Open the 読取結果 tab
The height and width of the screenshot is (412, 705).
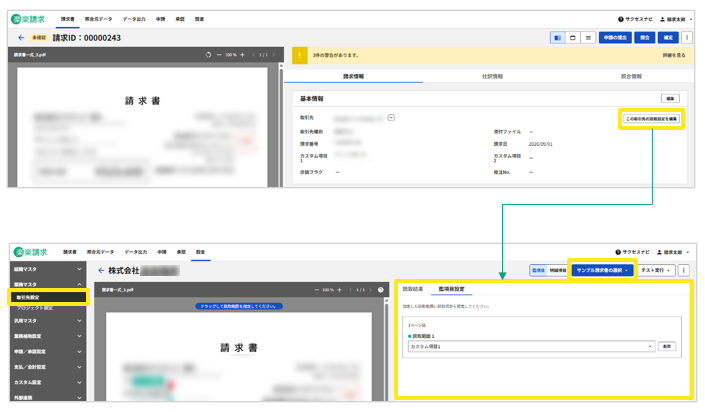pyautogui.click(x=413, y=289)
